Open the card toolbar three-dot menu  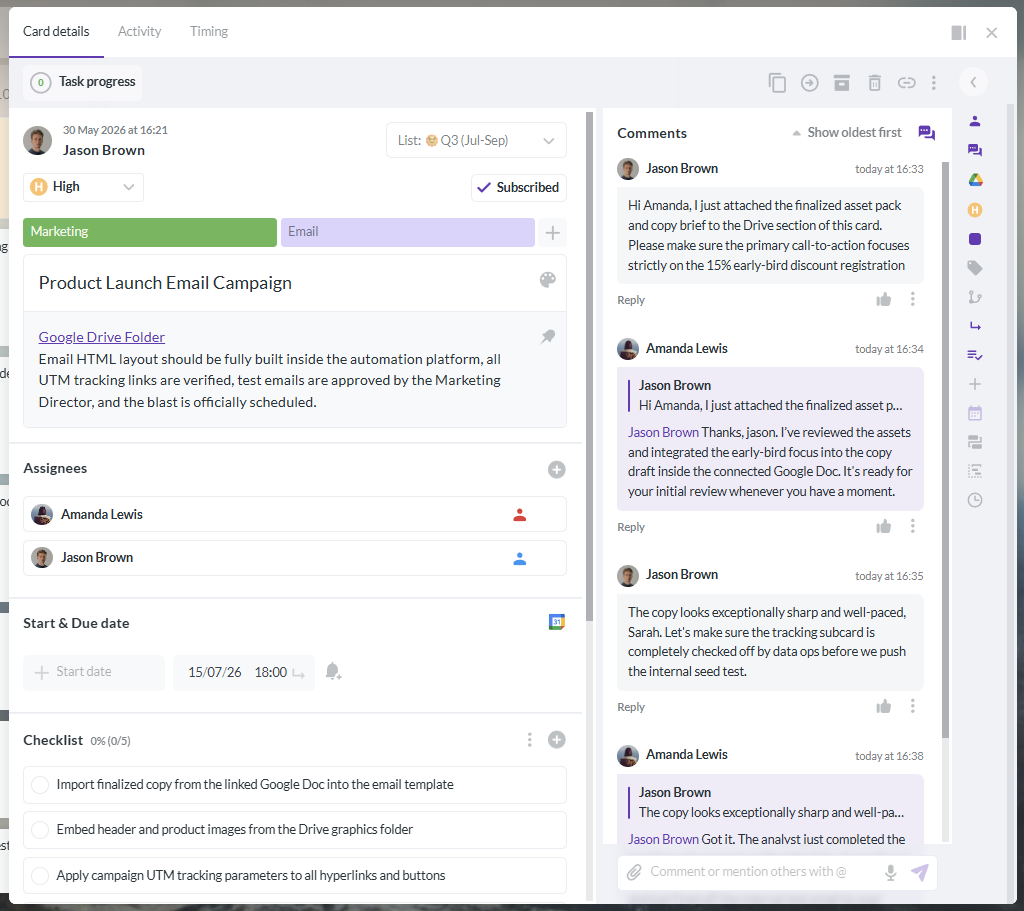pyautogui.click(x=934, y=83)
